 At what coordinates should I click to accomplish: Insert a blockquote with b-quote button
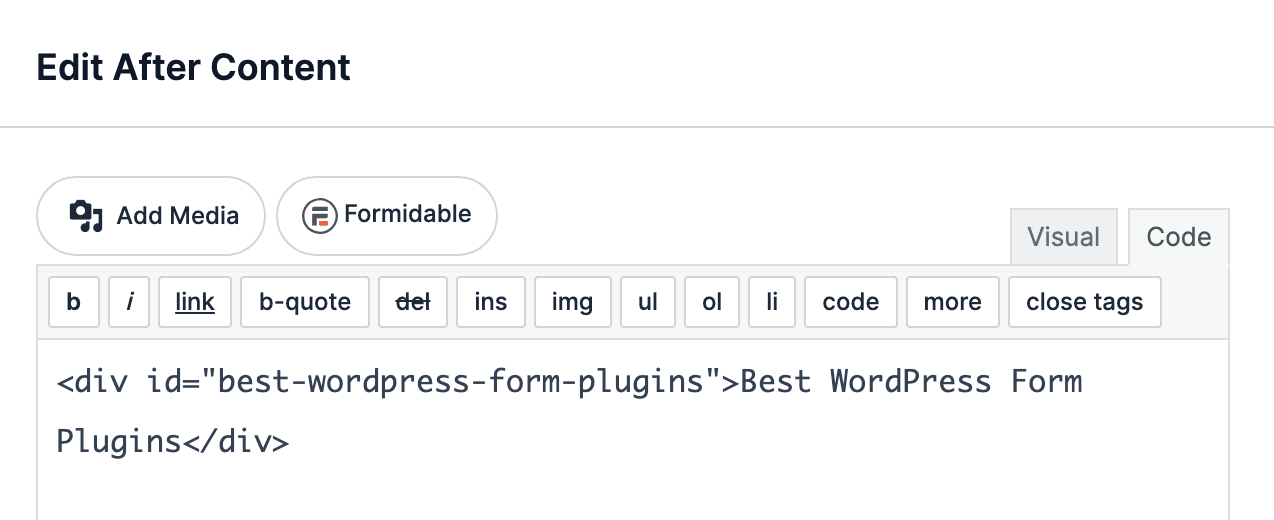pos(305,302)
